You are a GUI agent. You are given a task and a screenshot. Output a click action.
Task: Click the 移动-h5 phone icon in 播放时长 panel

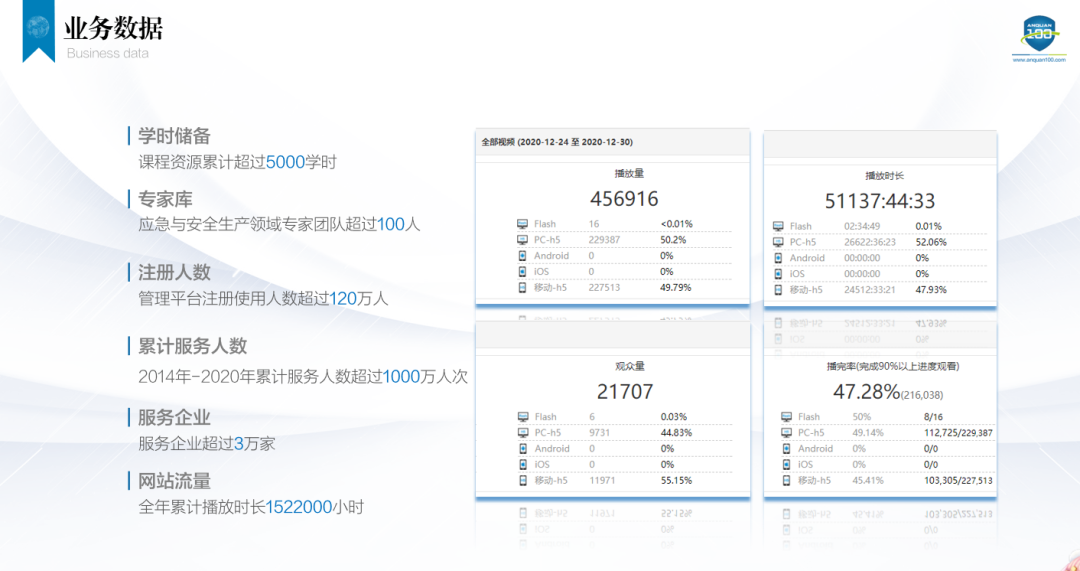click(778, 290)
